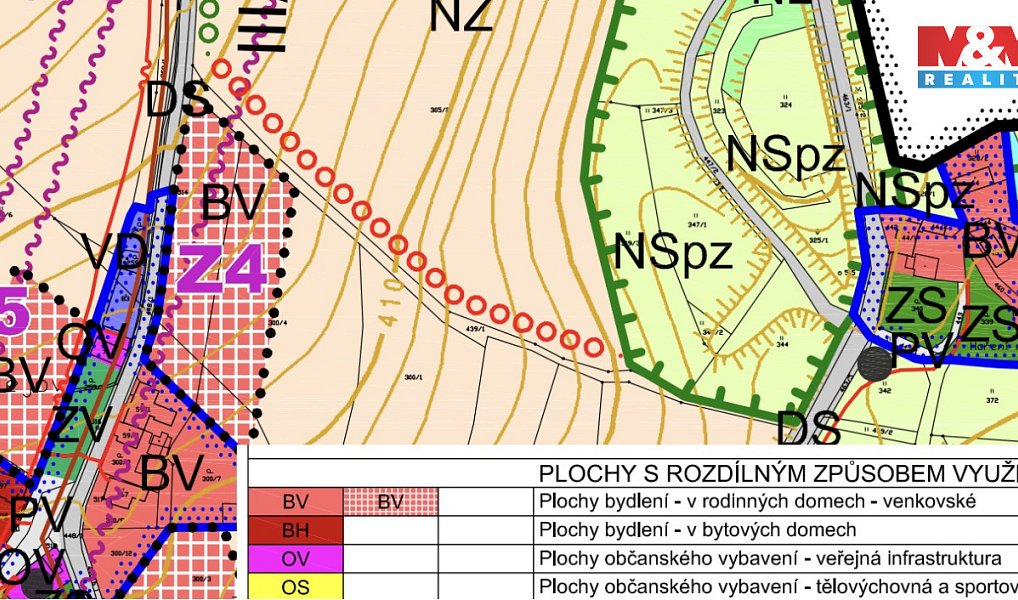The height and width of the screenshot is (600, 1018).
Task: Click parcel number 347/3
Action: coord(661,112)
